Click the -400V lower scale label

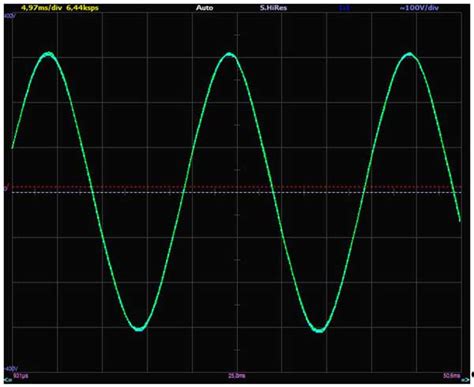11,369
